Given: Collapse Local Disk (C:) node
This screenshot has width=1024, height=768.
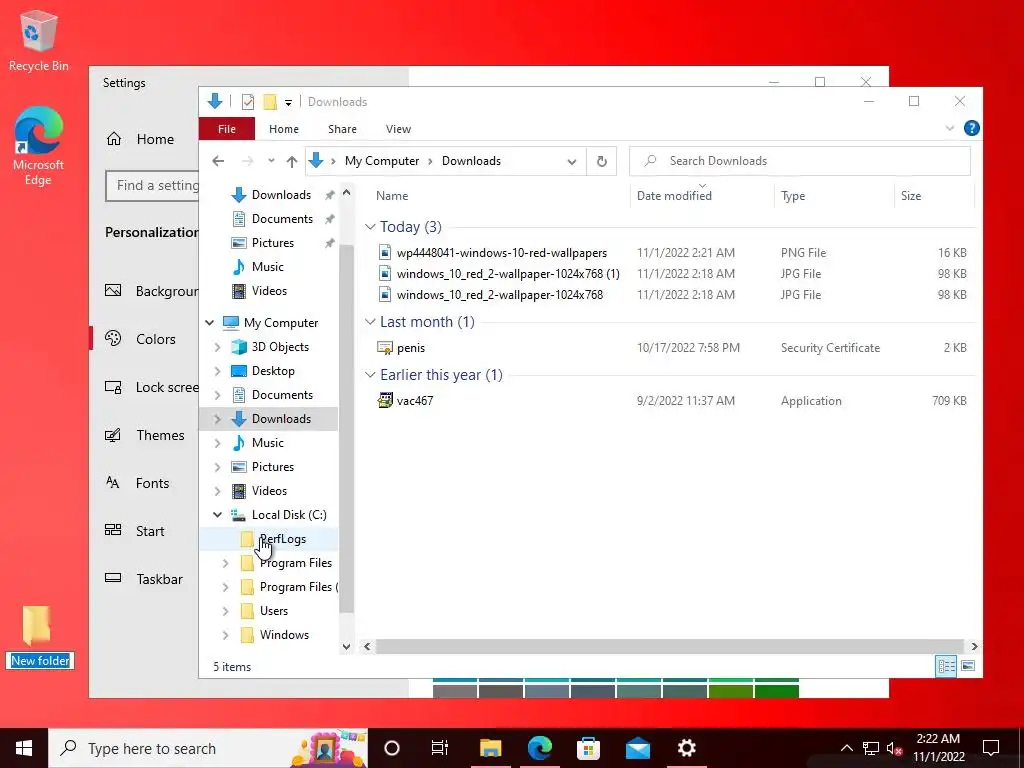Looking at the screenshot, I should (x=217, y=515).
